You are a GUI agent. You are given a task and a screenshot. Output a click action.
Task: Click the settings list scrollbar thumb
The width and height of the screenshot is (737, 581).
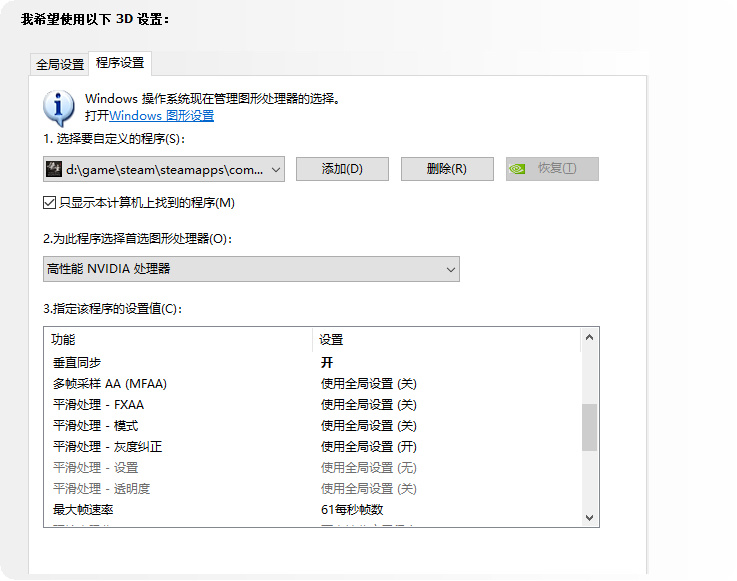click(589, 427)
